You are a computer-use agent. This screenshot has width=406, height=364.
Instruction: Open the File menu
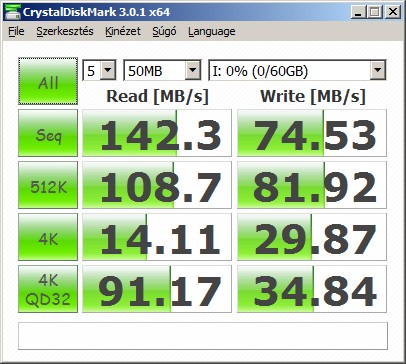[x=16, y=31]
